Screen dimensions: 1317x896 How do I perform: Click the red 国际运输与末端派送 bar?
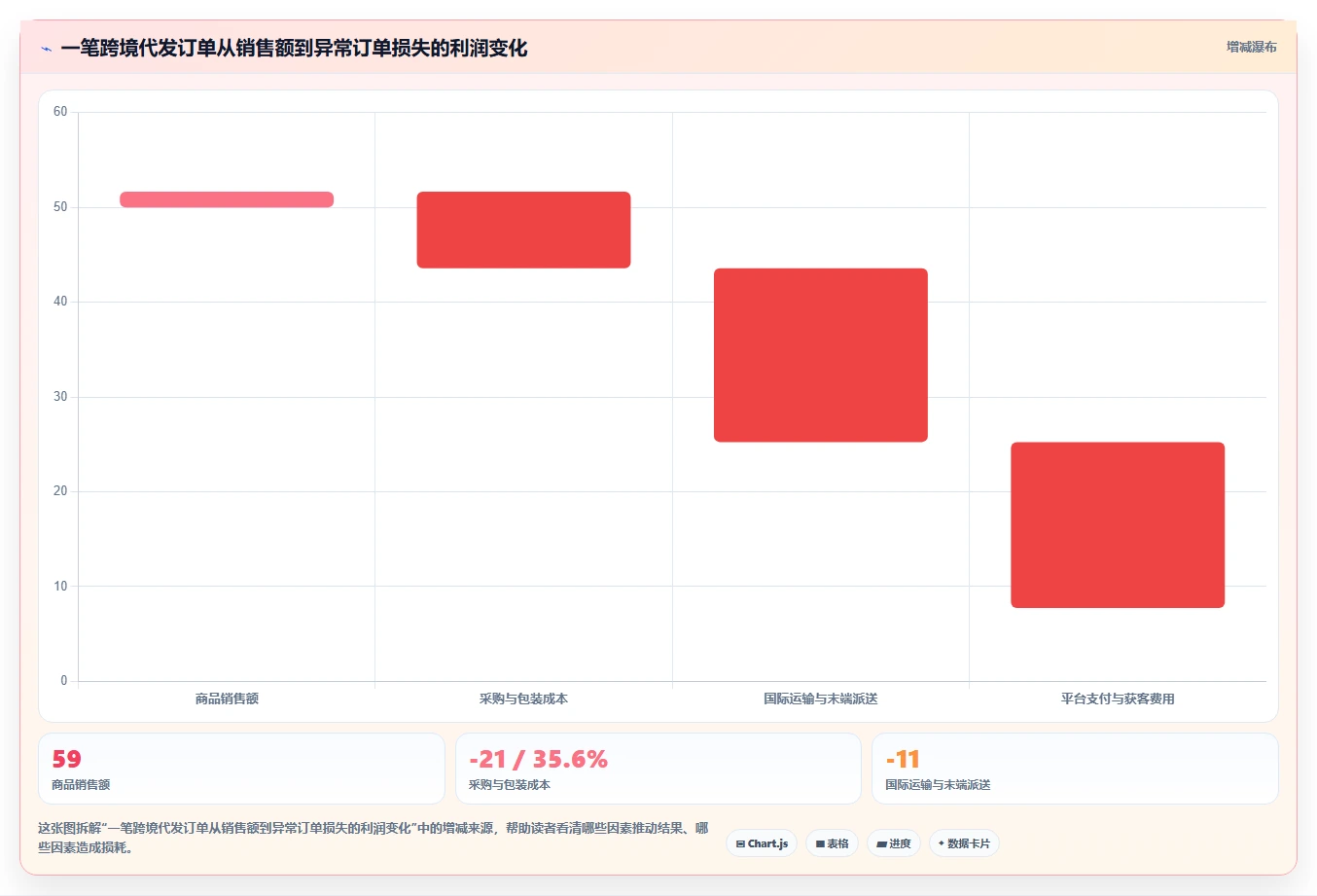[821, 355]
